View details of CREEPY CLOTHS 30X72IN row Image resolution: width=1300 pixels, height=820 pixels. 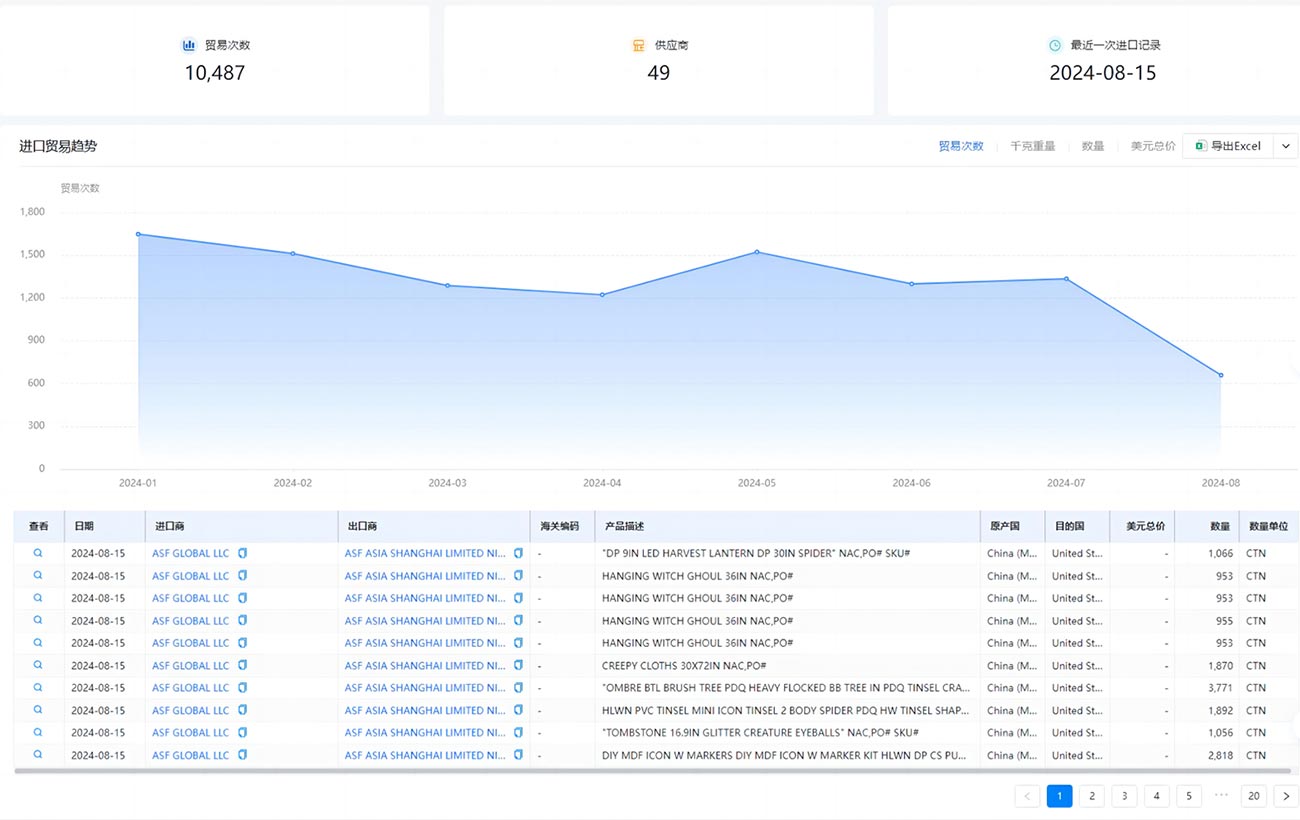click(38, 665)
